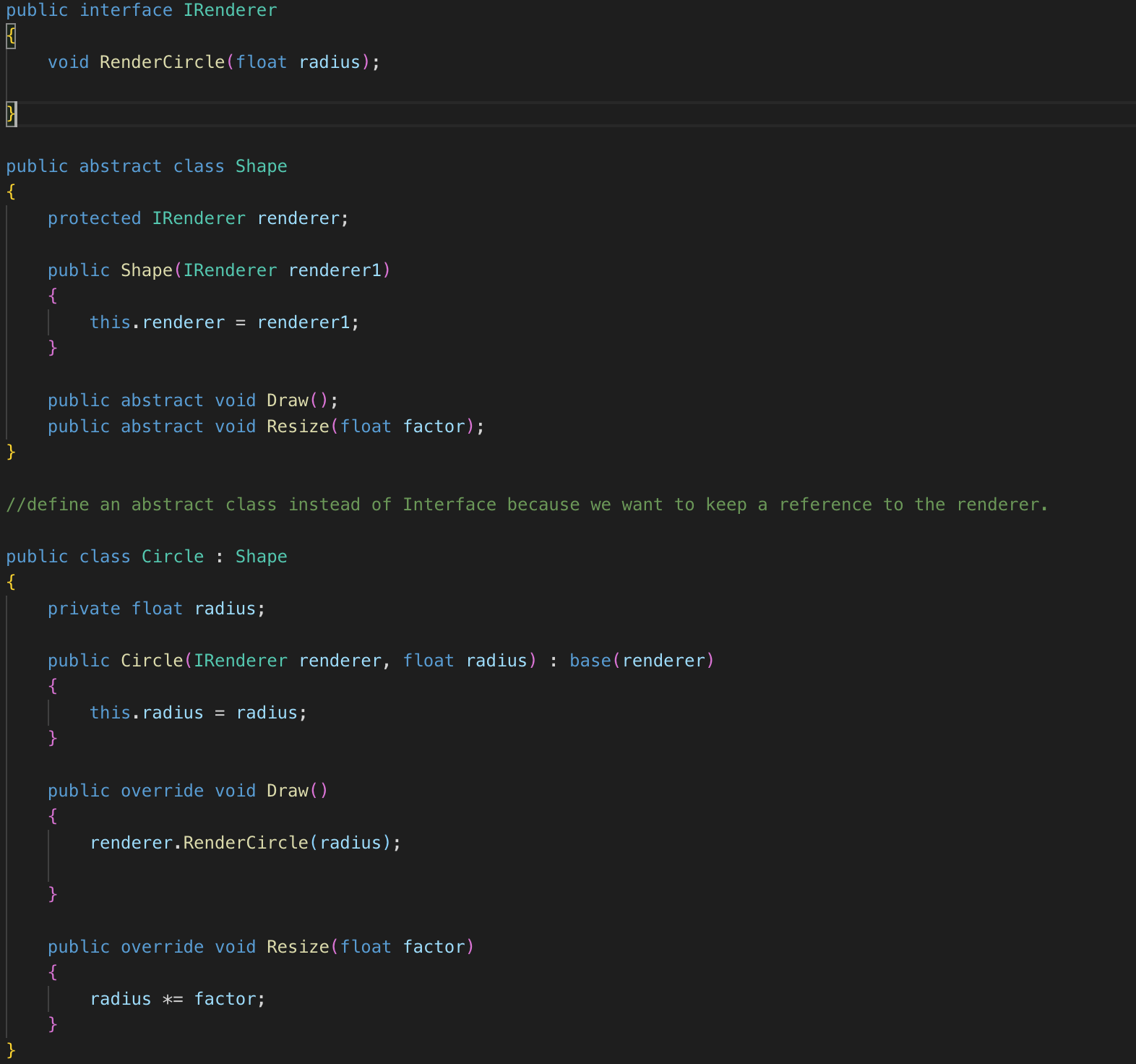The width and height of the screenshot is (1136, 1064).
Task: Click 'base' in the Circle constructor
Action: pos(590,661)
